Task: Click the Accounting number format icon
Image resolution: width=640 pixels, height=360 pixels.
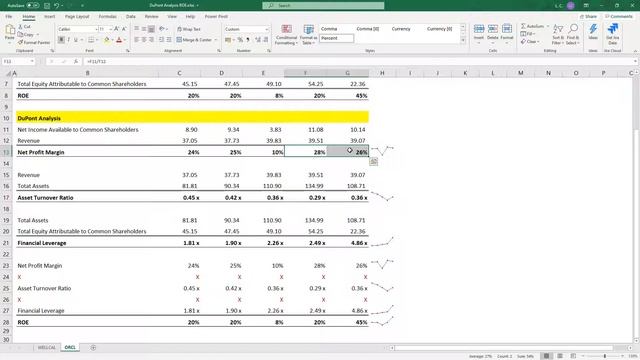Action: [228, 40]
